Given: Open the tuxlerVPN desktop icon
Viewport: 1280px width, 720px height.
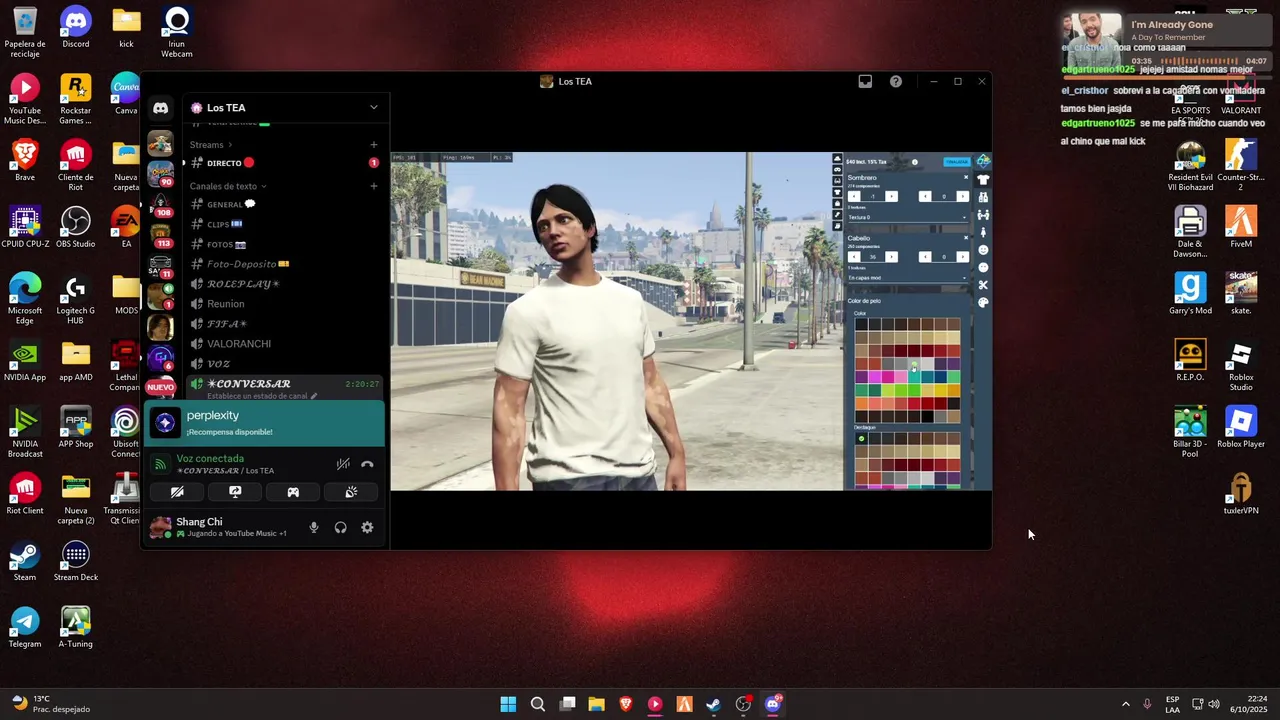Looking at the screenshot, I should coord(1241,495).
